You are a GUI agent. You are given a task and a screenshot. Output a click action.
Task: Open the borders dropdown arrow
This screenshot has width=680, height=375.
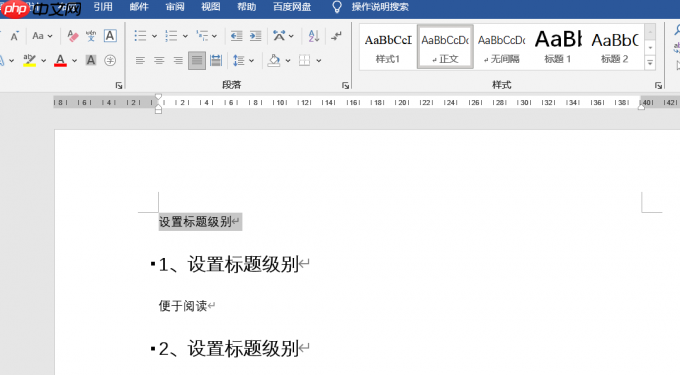[319, 61]
